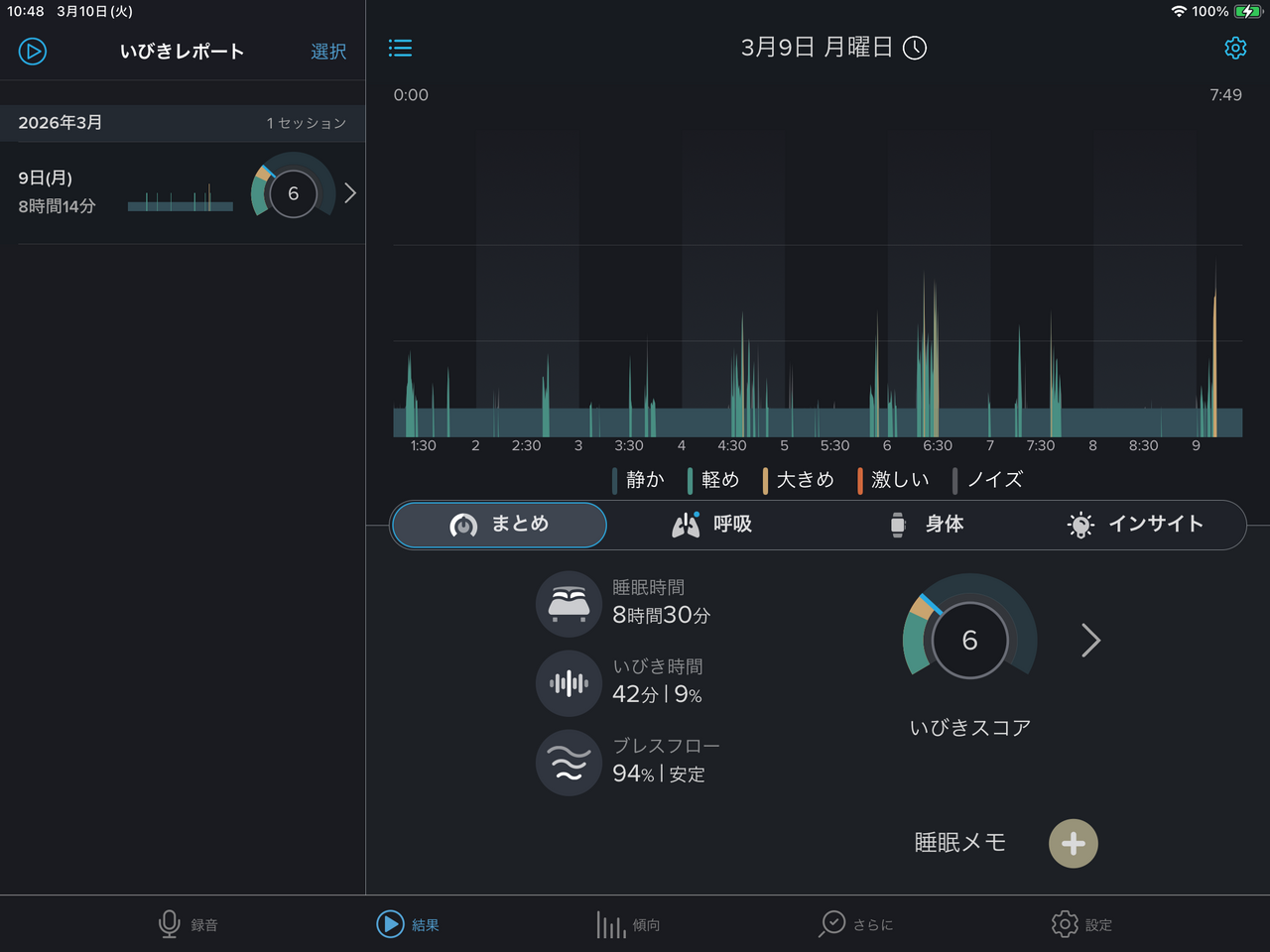
Task: Tap the 選択 button
Action: [x=328, y=52]
